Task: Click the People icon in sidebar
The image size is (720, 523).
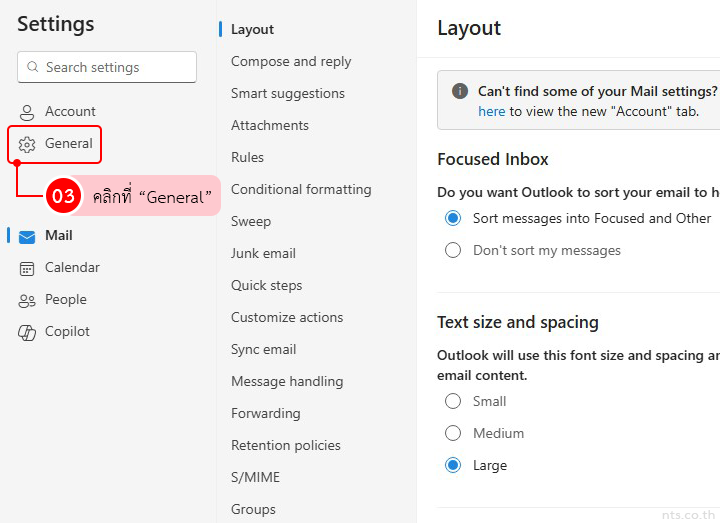Action: click(27, 300)
